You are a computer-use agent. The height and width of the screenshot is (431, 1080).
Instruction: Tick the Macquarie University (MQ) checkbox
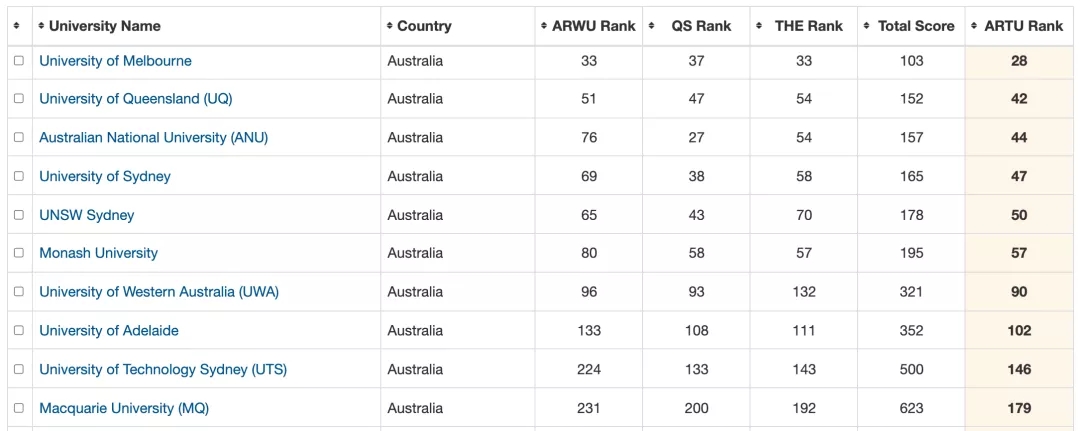pyautogui.click(x=19, y=408)
